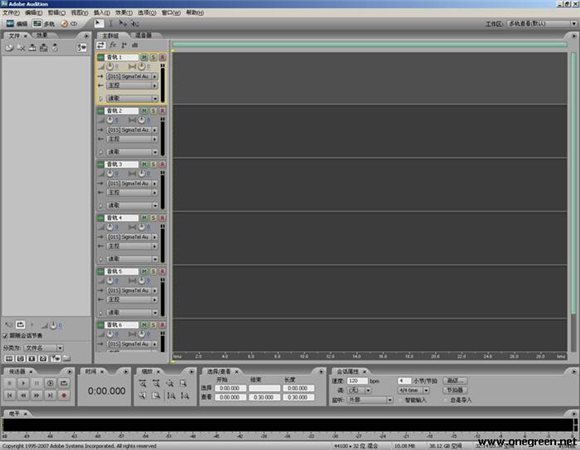The height and width of the screenshot is (450, 580).
Task: Open automation mode 读取 dropdown on 音轨 4
Action: click(x=132, y=259)
